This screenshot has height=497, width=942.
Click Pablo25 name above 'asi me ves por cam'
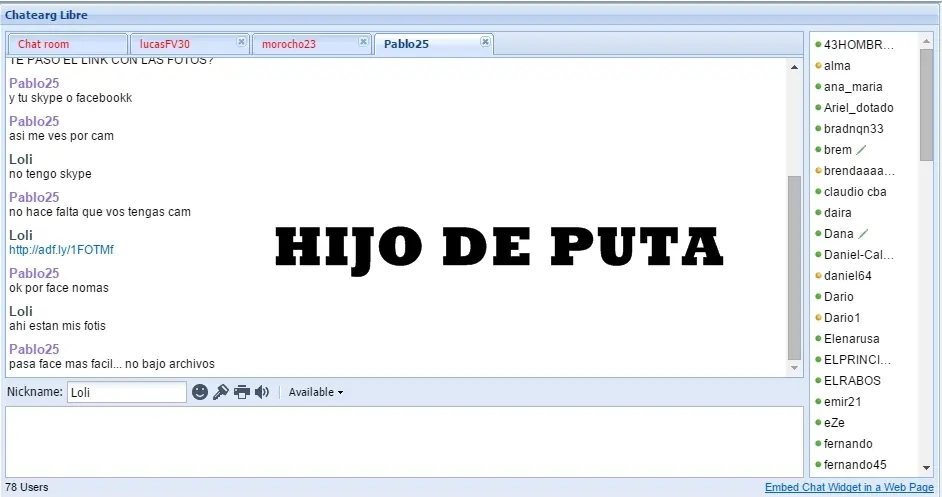[x=34, y=121]
